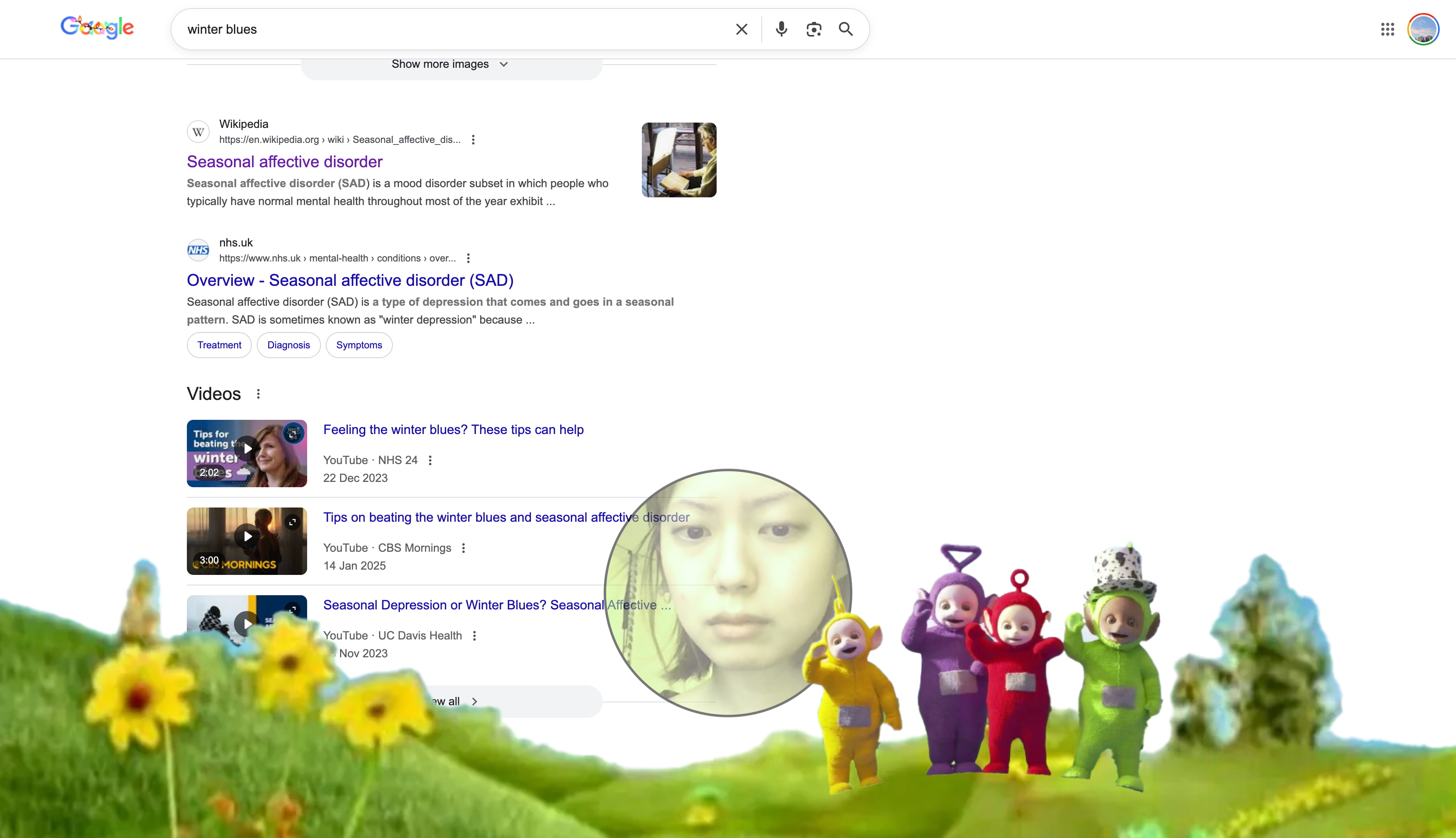Start voice search with microphone icon
Screen dimensions: 1456x838
(x=781, y=29)
